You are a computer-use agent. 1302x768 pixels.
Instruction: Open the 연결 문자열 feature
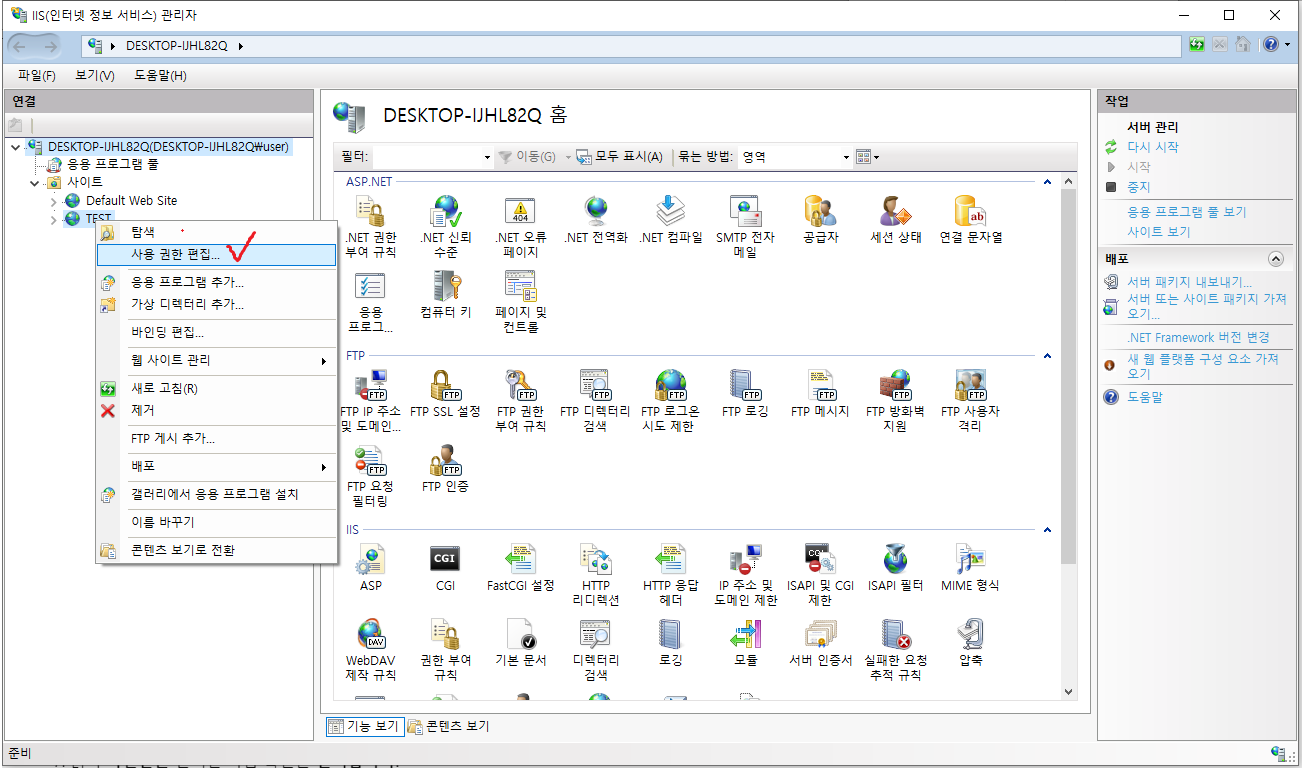point(970,220)
